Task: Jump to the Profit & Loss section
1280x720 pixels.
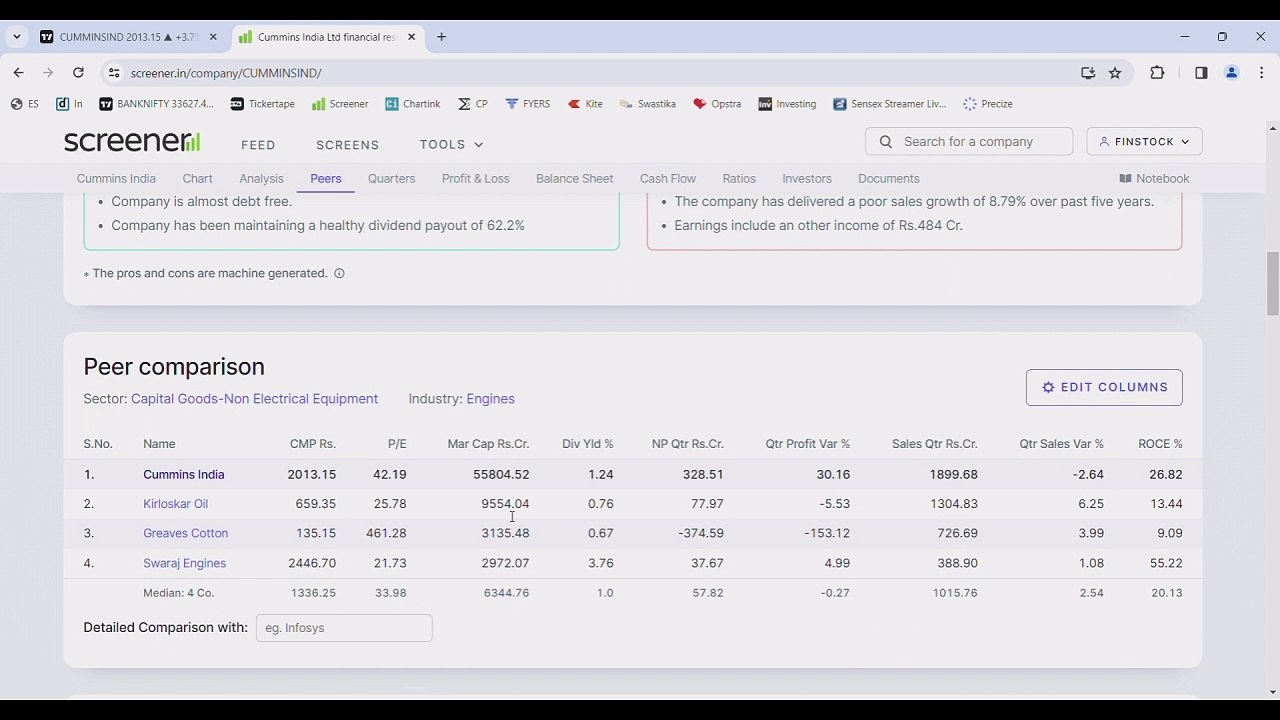Action: 476,178
